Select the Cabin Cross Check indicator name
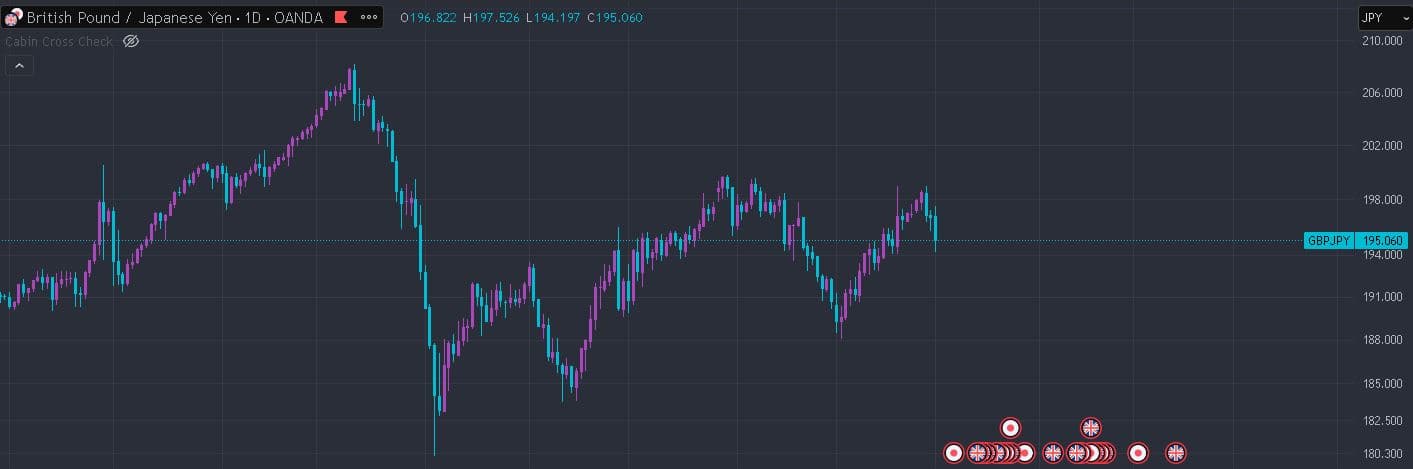This screenshot has height=469, width=1413. click(x=59, y=41)
